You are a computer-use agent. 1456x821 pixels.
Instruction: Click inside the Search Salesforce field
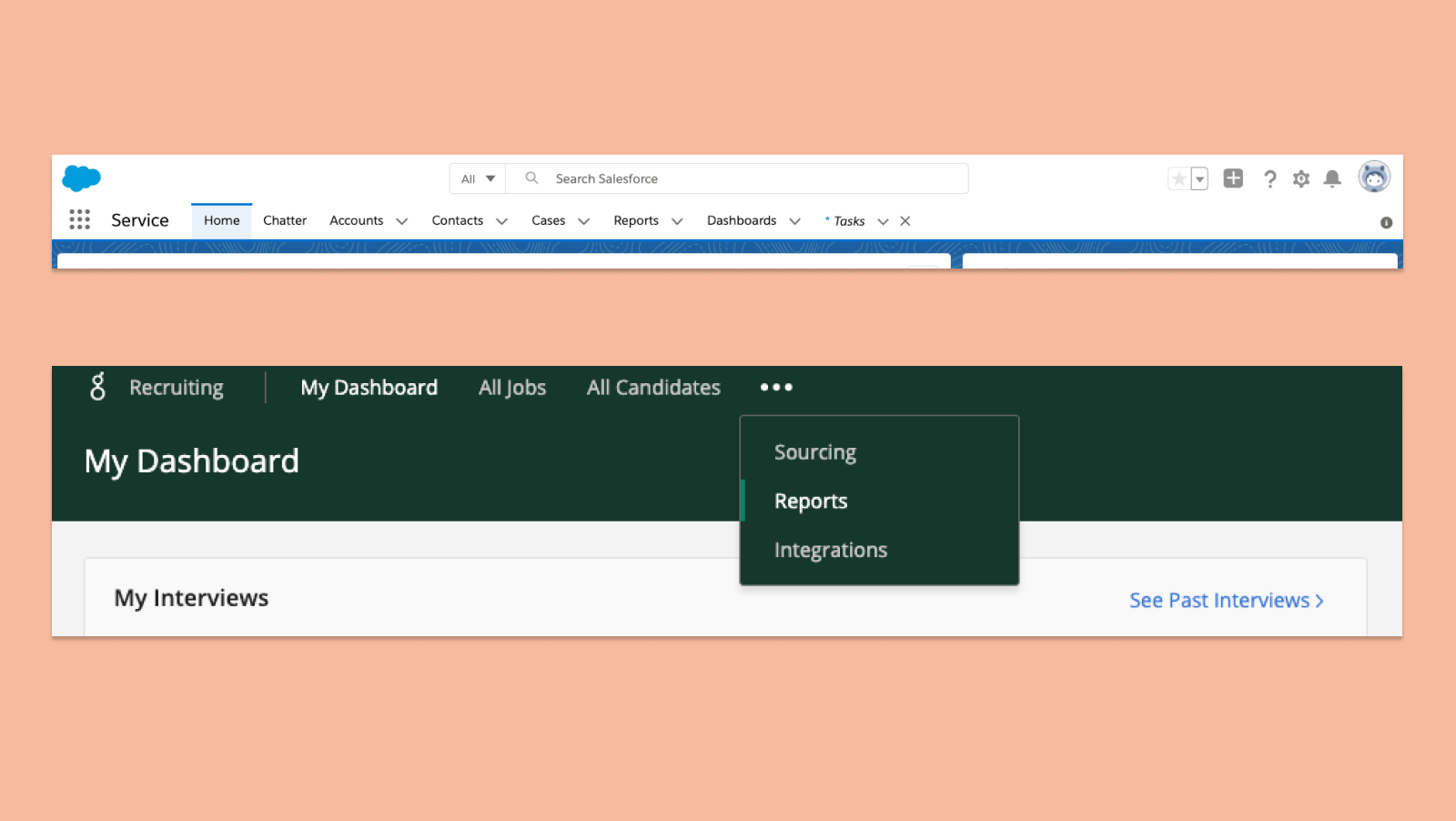[x=737, y=178]
